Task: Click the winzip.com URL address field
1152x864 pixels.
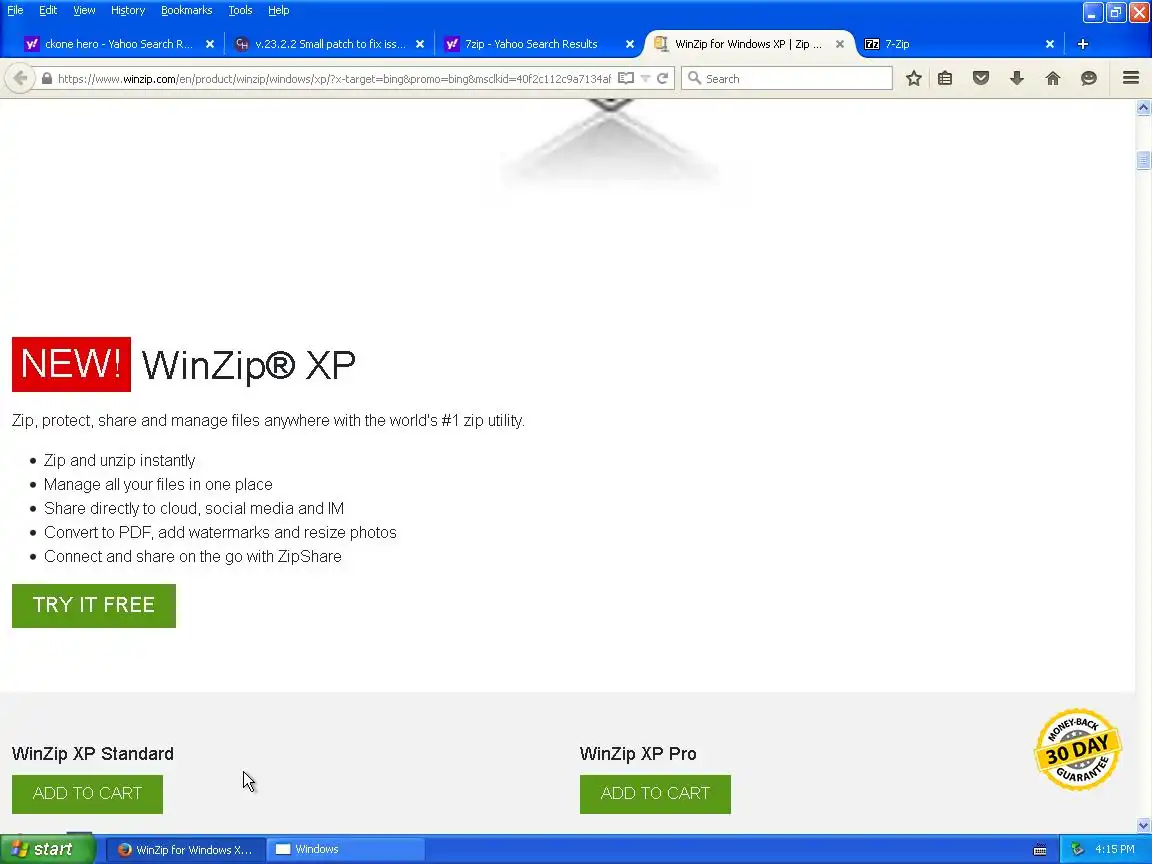Action: point(334,79)
